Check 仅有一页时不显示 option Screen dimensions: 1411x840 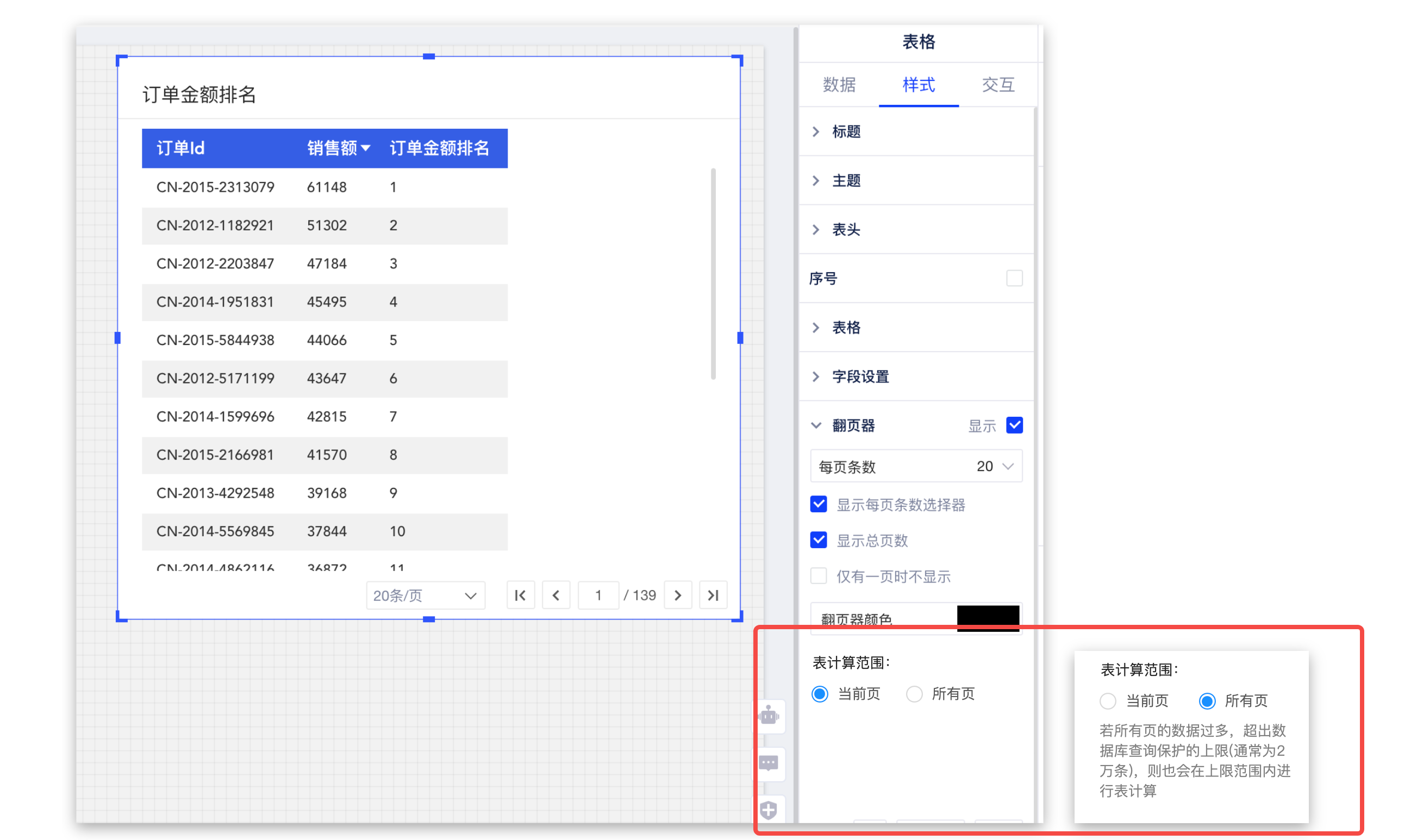click(818, 575)
